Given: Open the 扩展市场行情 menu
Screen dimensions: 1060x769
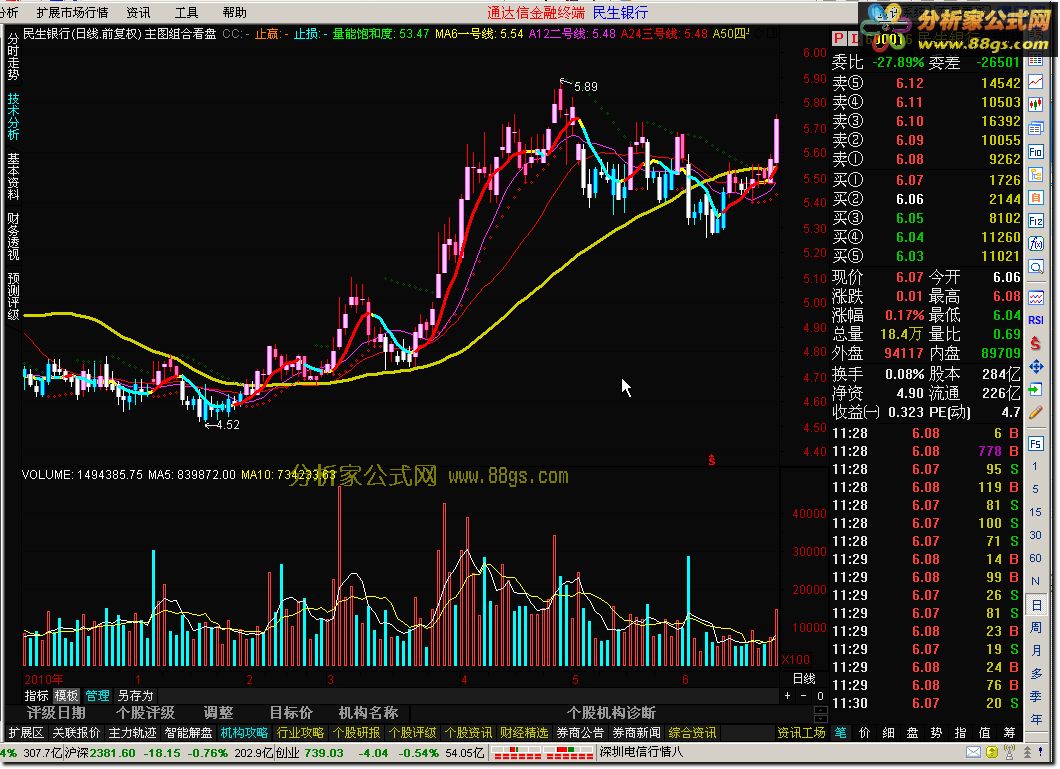Looking at the screenshot, I should point(72,13).
